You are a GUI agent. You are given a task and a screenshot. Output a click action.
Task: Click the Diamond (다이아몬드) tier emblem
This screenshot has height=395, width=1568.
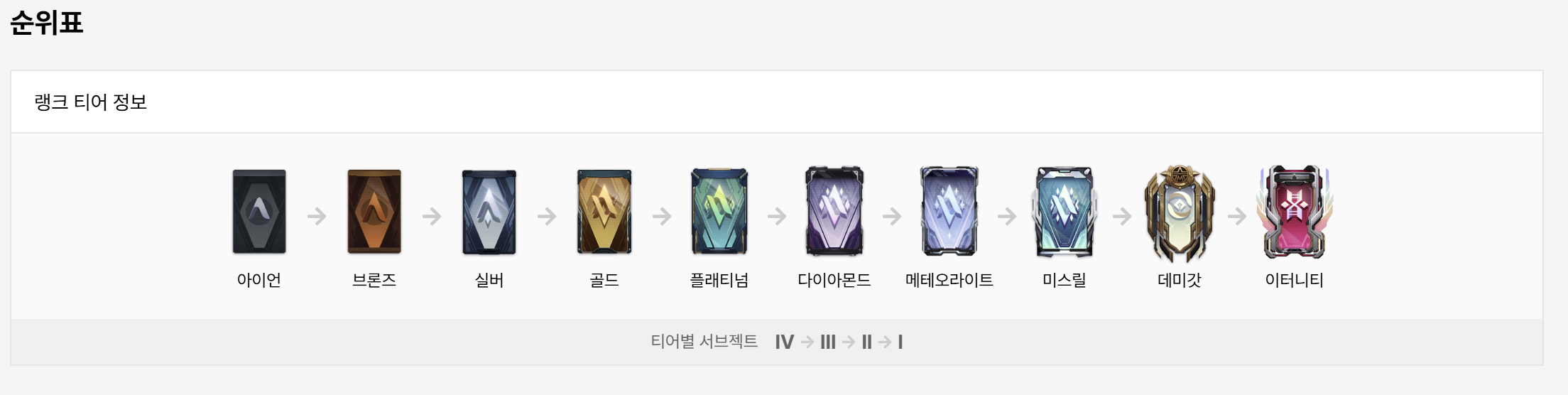click(834, 212)
